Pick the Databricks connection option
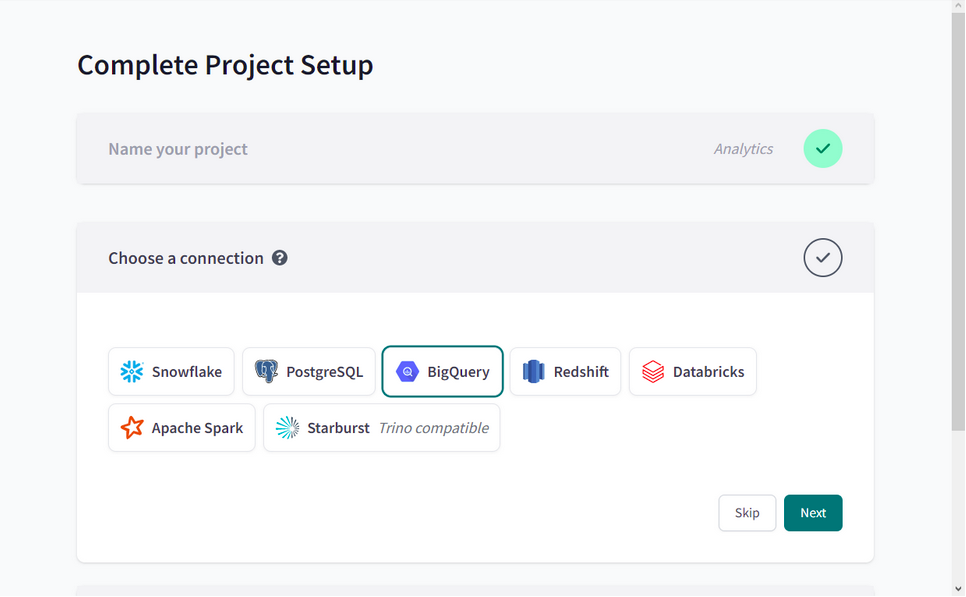Viewport: 966px width, 597px height. click(x=692, y=372)
